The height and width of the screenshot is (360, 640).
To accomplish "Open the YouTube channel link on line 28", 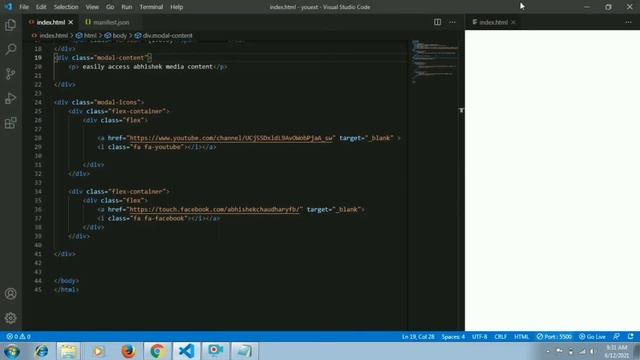I will 231,138.
